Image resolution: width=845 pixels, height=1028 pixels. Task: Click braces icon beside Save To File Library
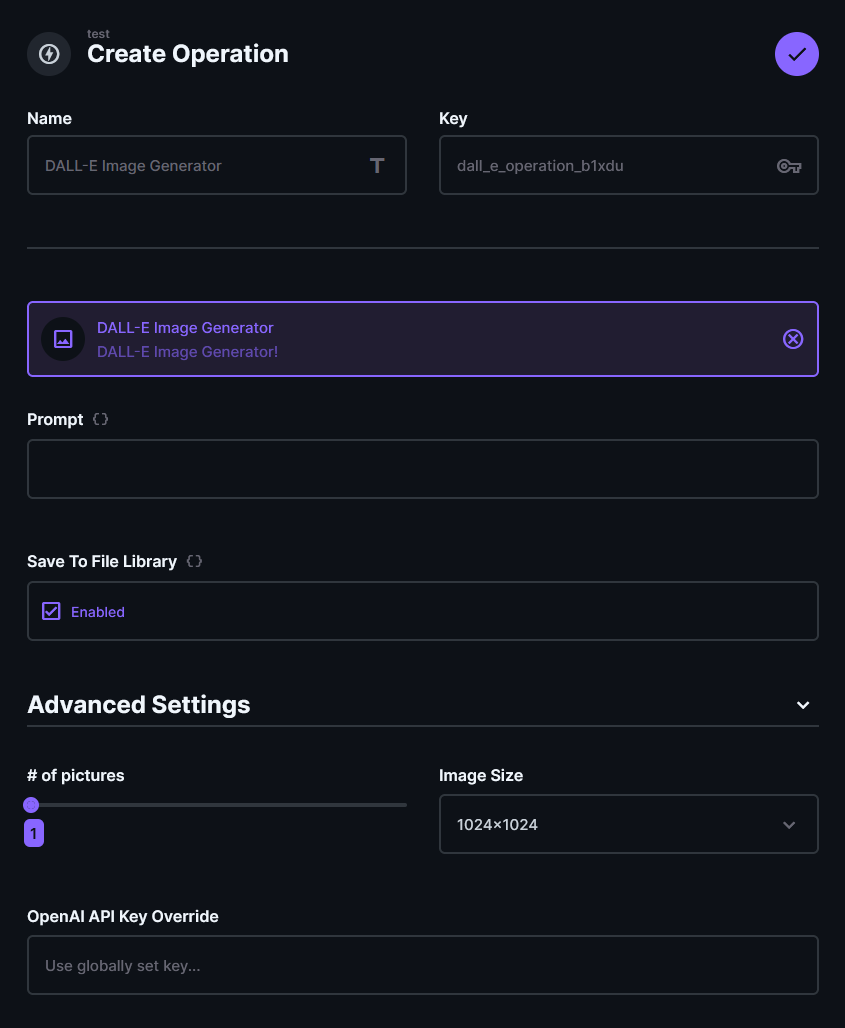click(194, 561)
